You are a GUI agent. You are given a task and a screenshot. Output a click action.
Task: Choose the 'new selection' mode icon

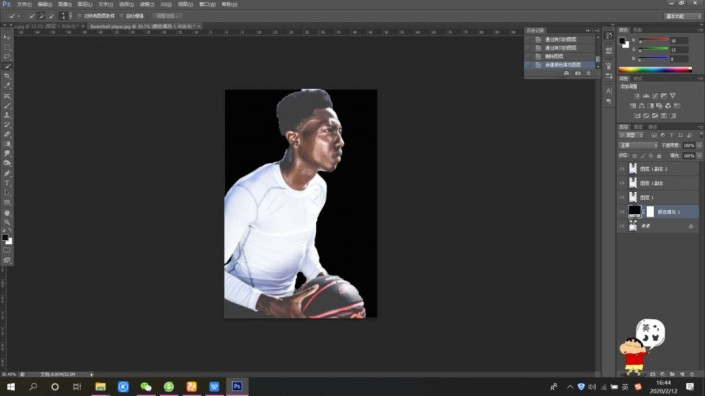pyautogui.click(x=31, y=16)
